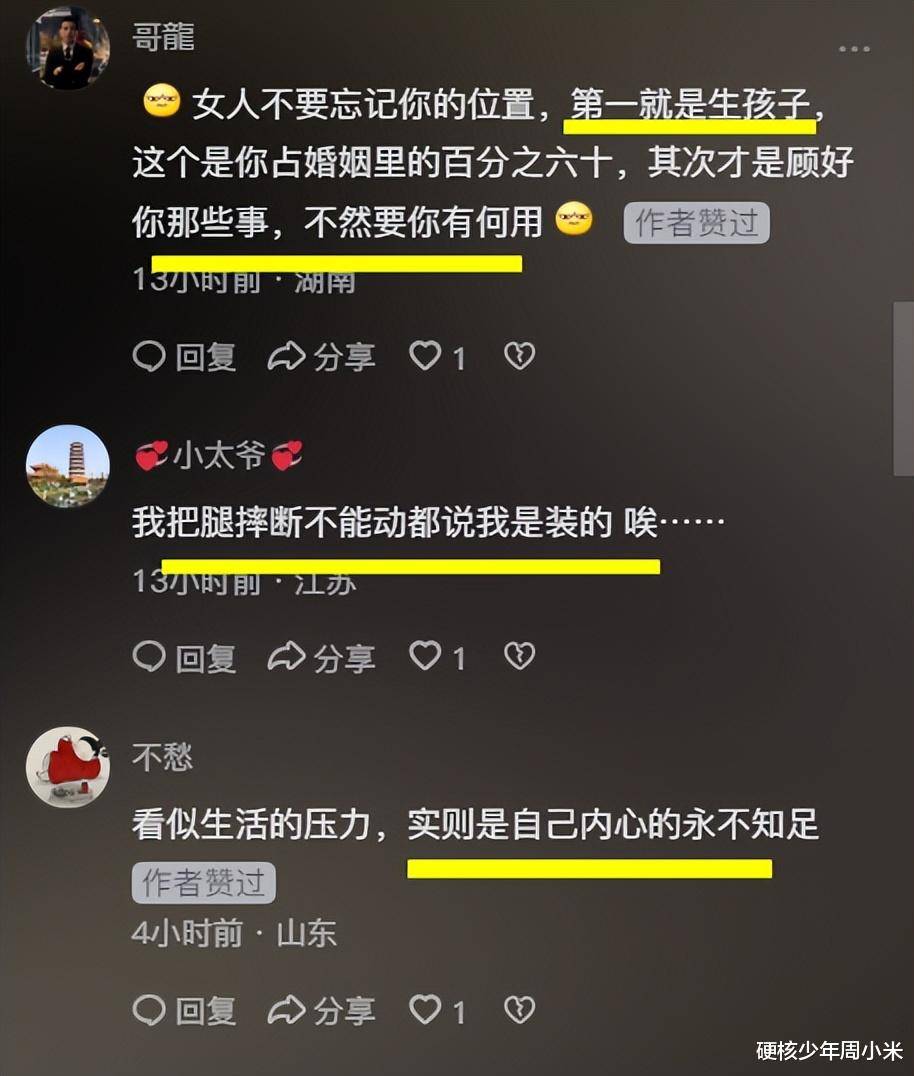
Task: Tap share arrow on 哥龍's comment
Action: click(x=286, y=356)
